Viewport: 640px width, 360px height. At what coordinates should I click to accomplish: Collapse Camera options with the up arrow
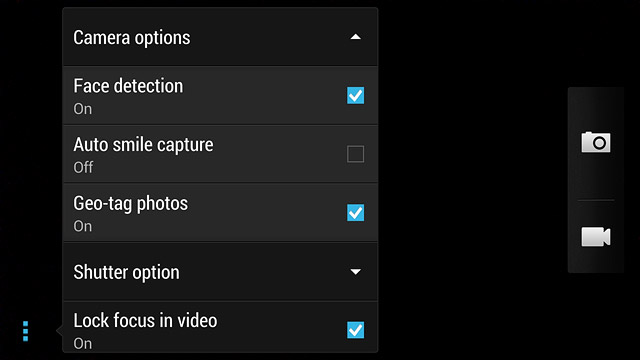click(x=356, y=37)
